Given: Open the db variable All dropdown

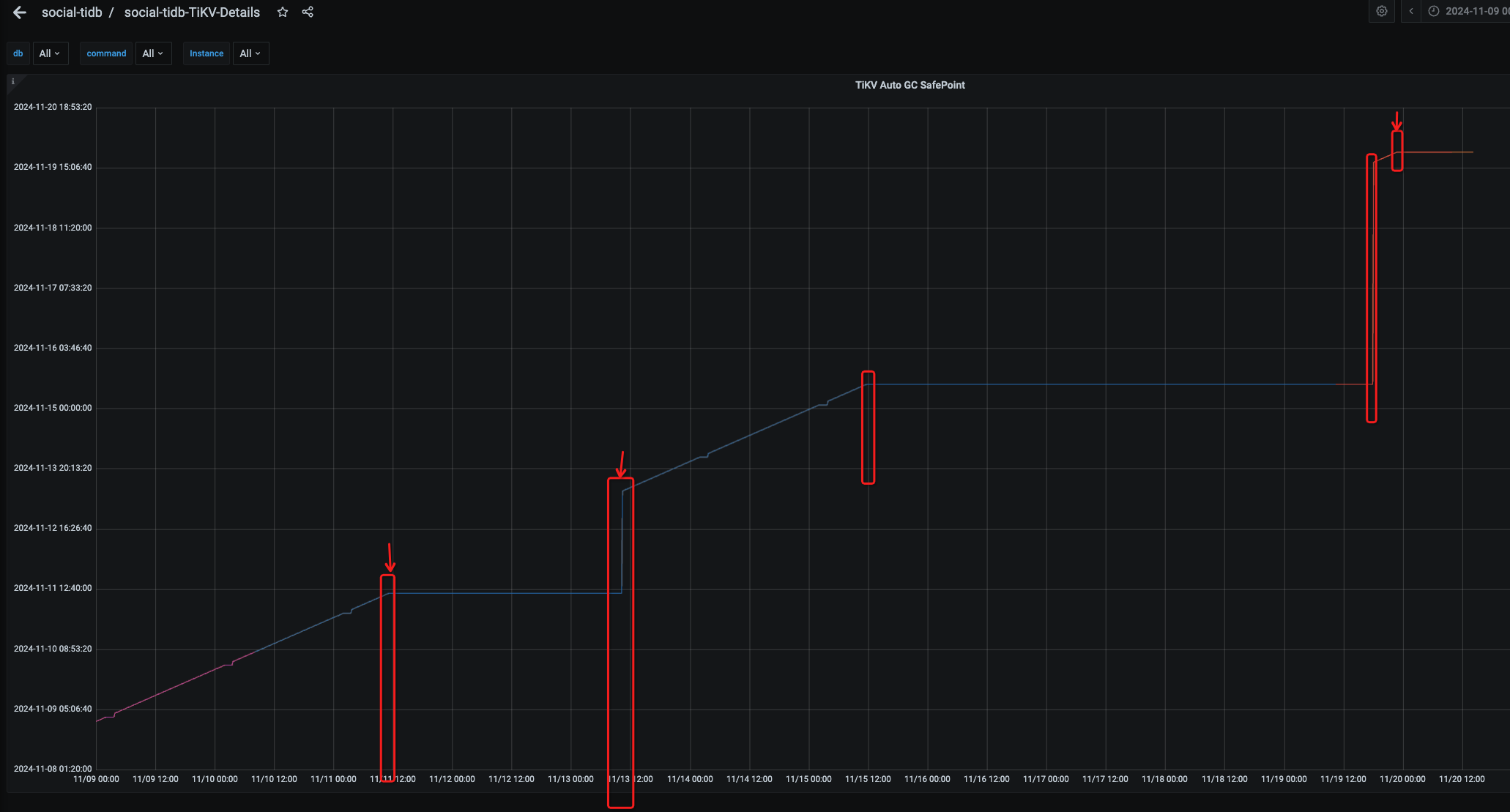Looking at the screenshot, I should point(50,53).
